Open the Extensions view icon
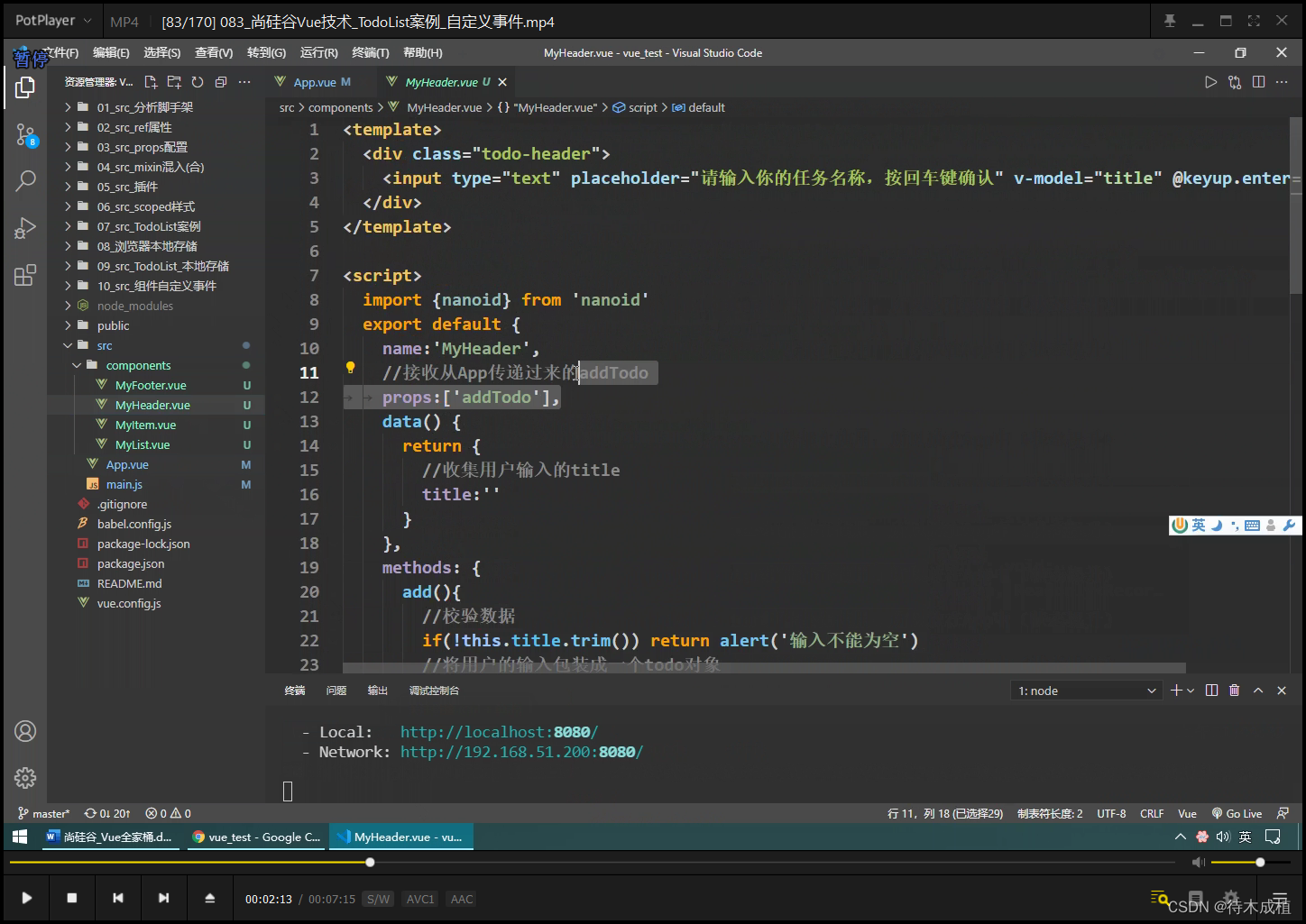Viewport: 1306px width, 924px height. click(25, 275)
